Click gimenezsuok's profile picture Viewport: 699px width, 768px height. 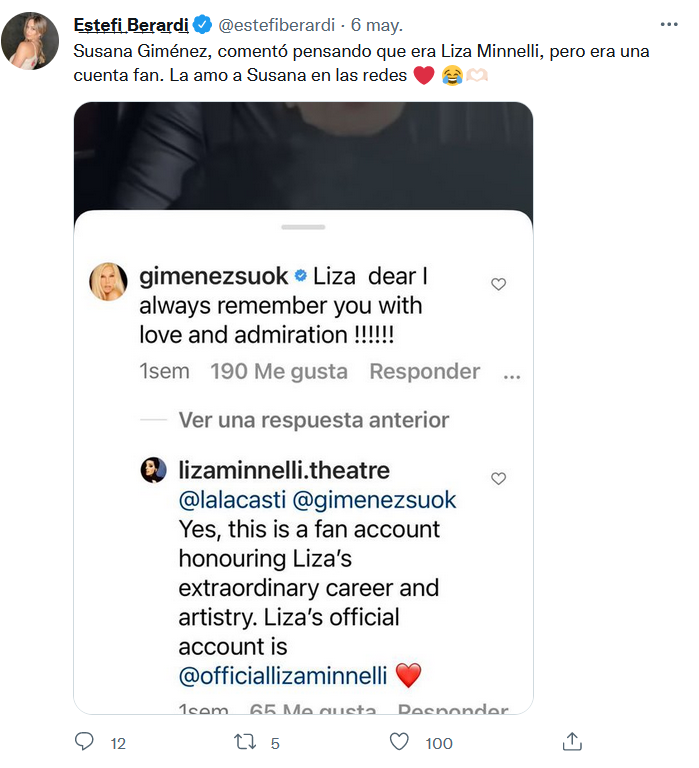point(108,282)
